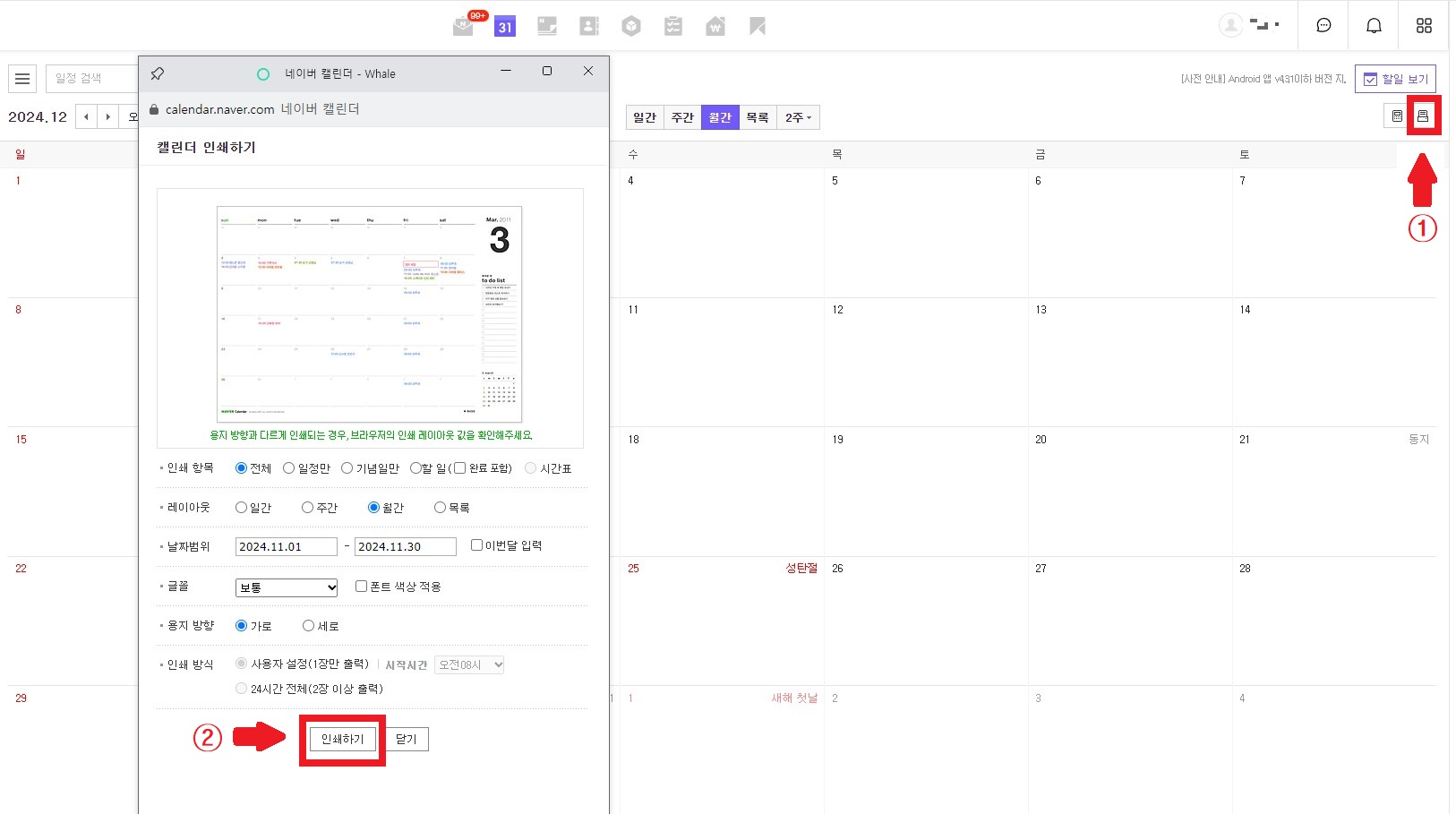This screenshot has height=814, width=1456.
Task: Open the Naver Calendar icon showing 31
Action: 504,26
